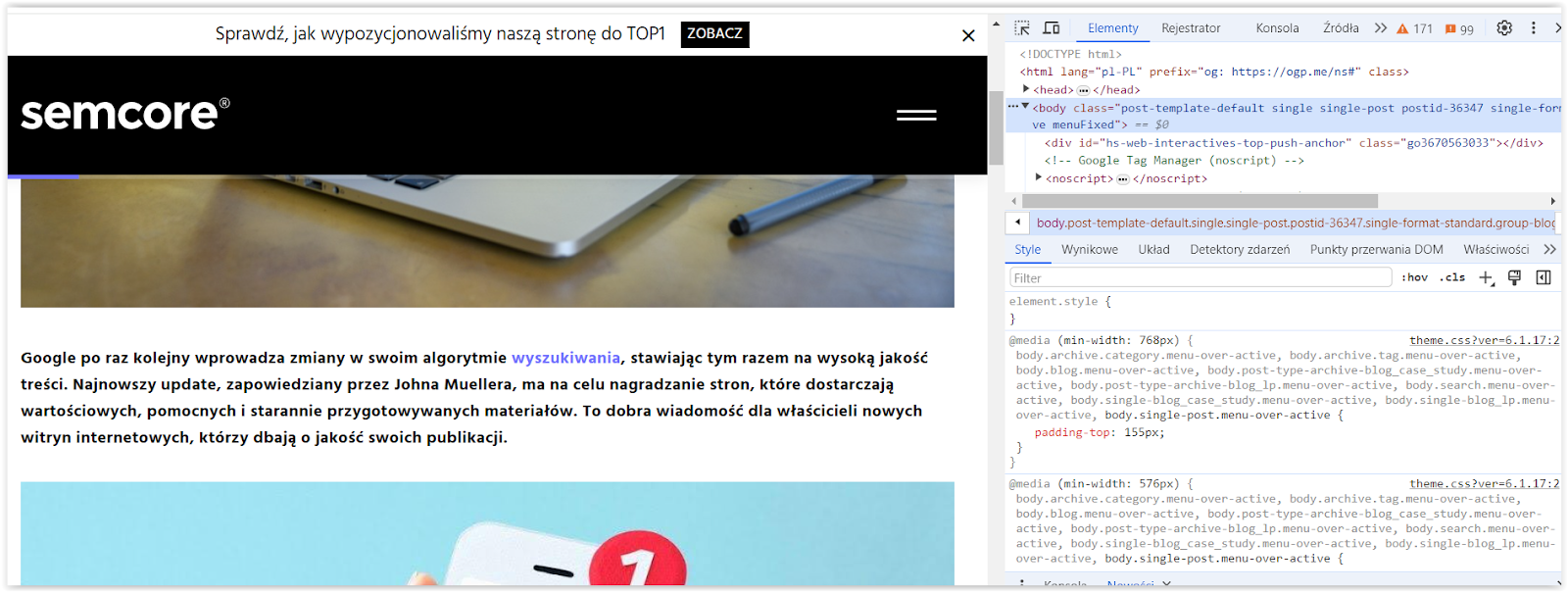Show more style subtabs chevron
The image size is (1568, 592).
click(x=1549, y=250)
